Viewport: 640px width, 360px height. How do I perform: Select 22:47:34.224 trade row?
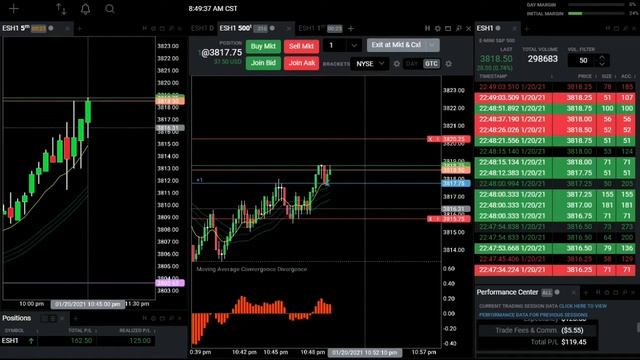point(555,270)
